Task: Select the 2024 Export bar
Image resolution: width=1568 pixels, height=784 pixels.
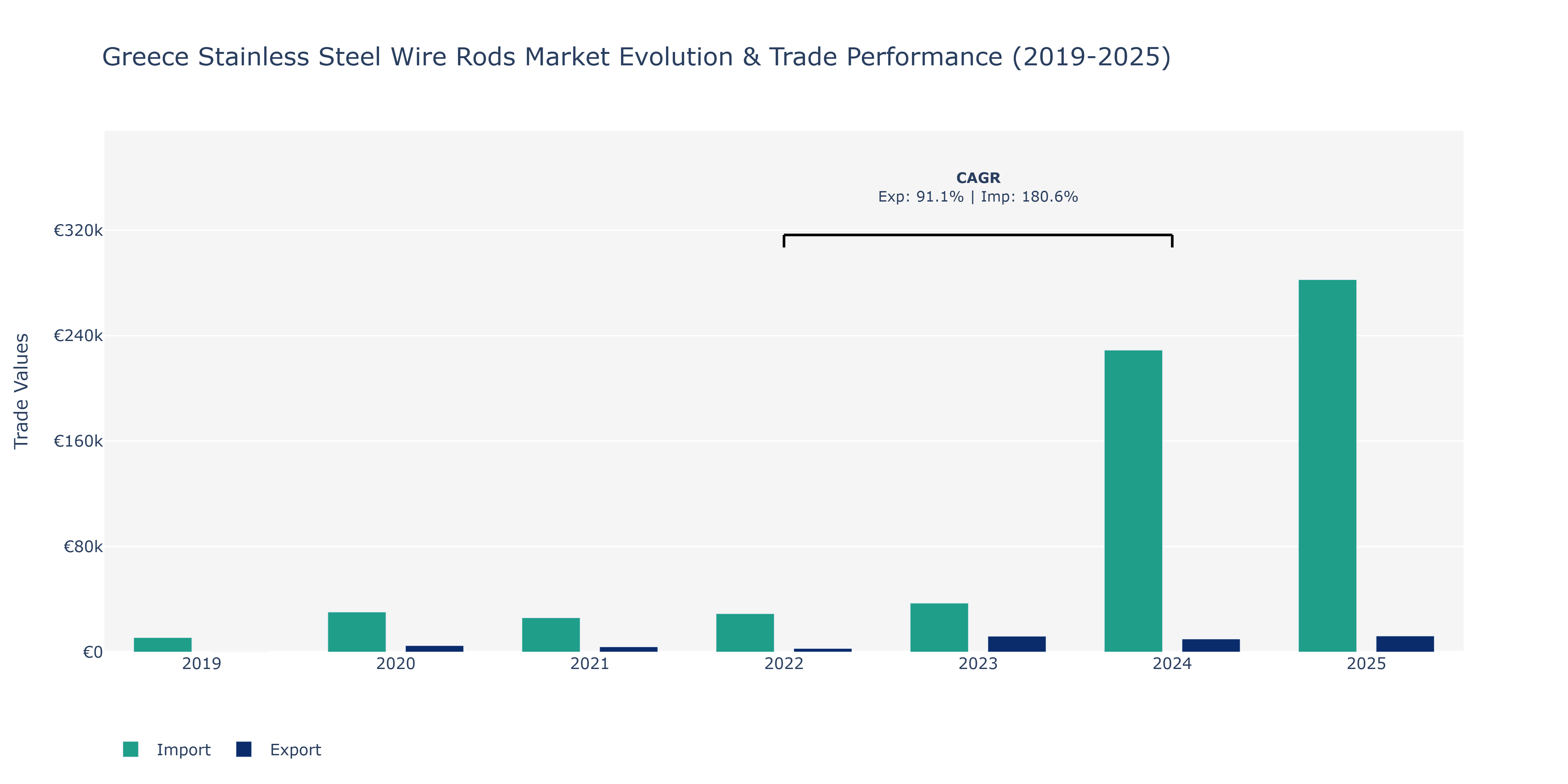Action: coord(1211,645)
